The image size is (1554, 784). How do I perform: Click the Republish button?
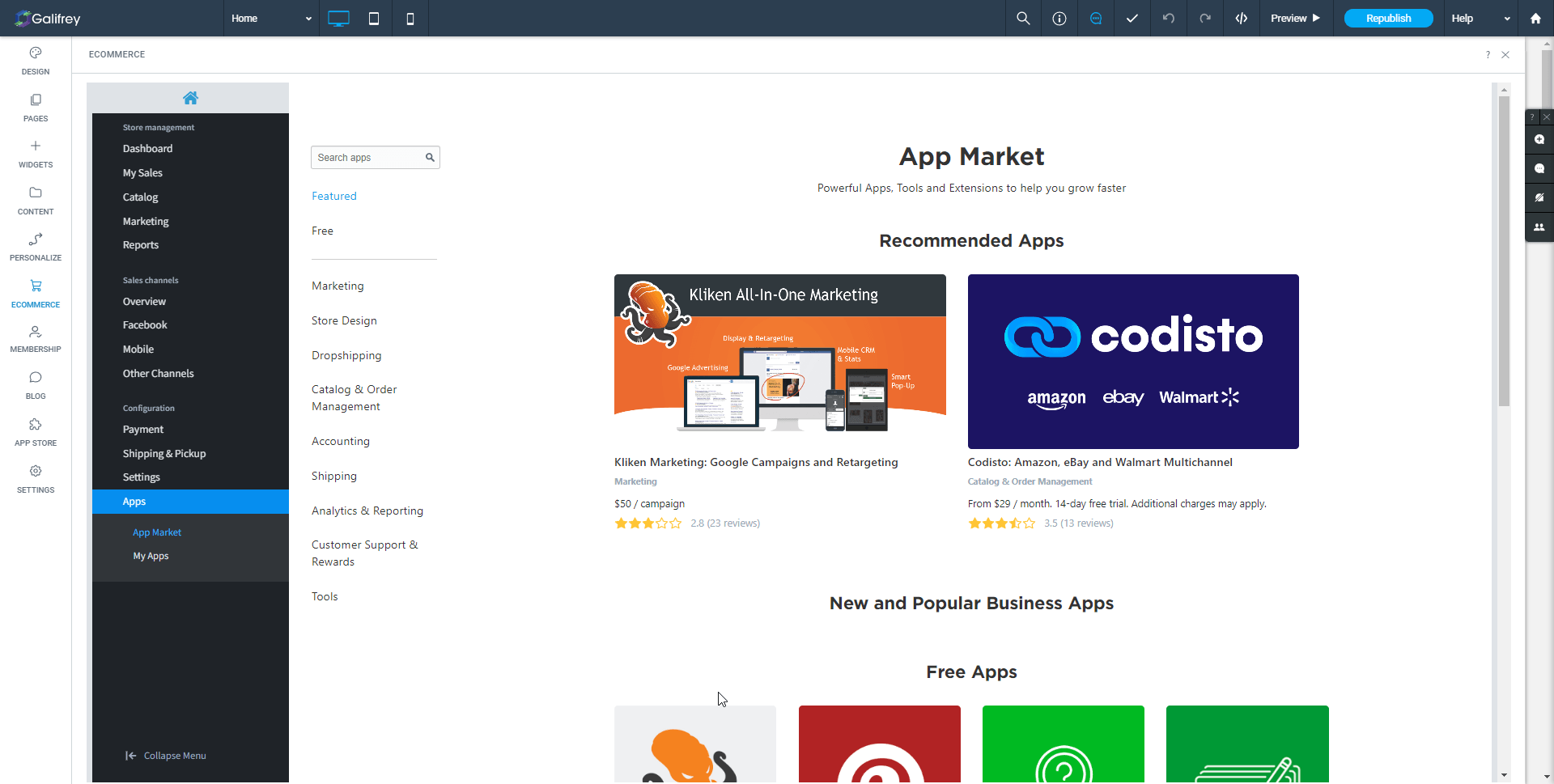pos(1388,19)
